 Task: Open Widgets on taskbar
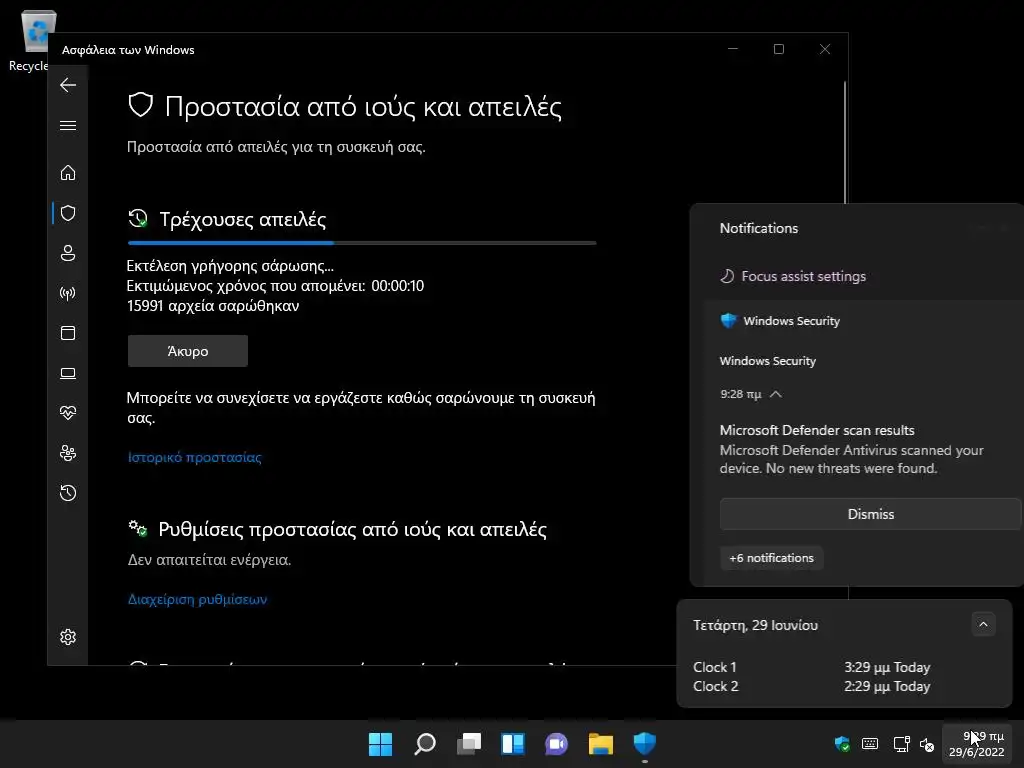click(513, 744)
